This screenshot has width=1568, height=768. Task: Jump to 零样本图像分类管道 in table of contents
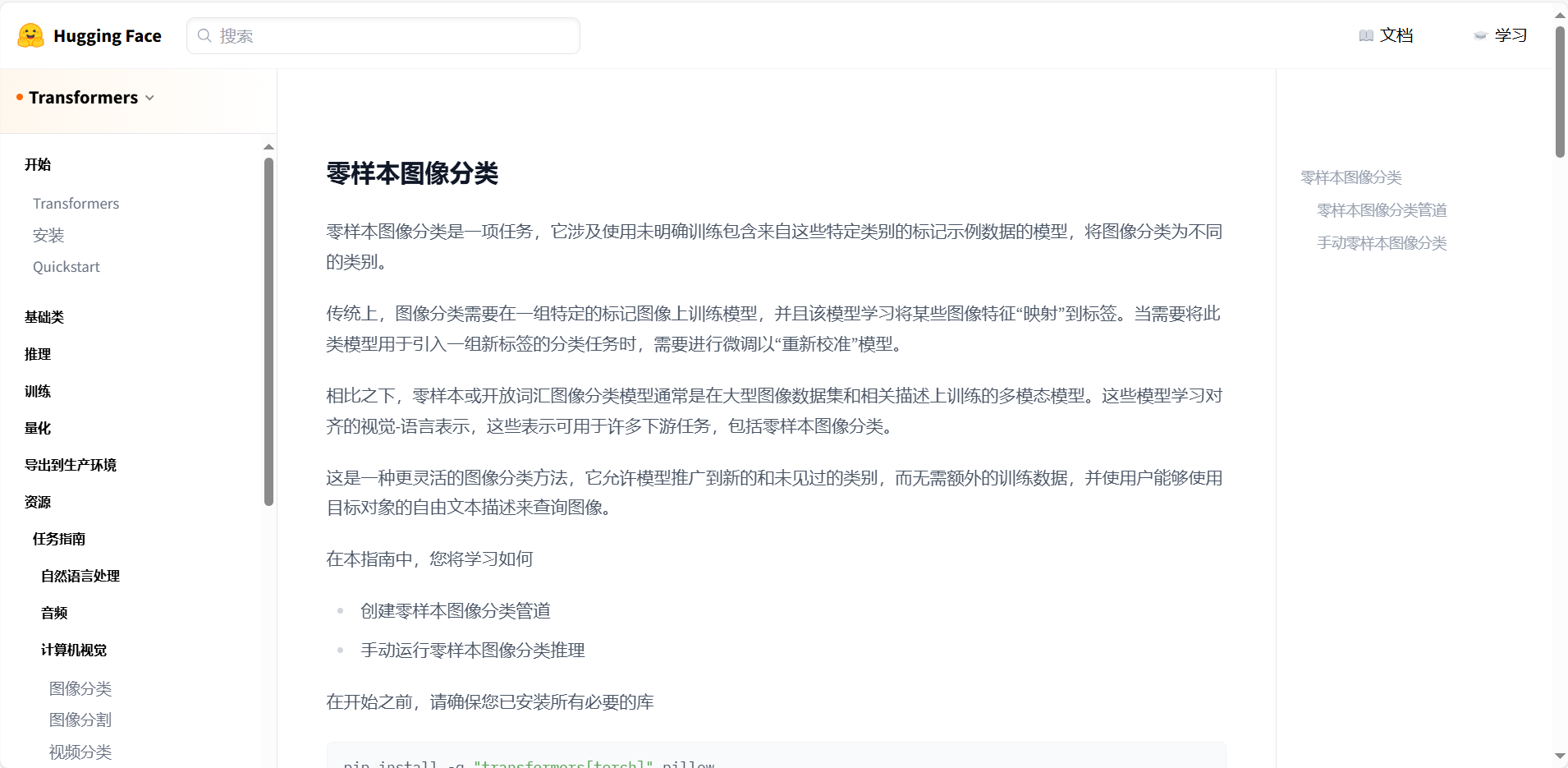tap(1381, 209)
